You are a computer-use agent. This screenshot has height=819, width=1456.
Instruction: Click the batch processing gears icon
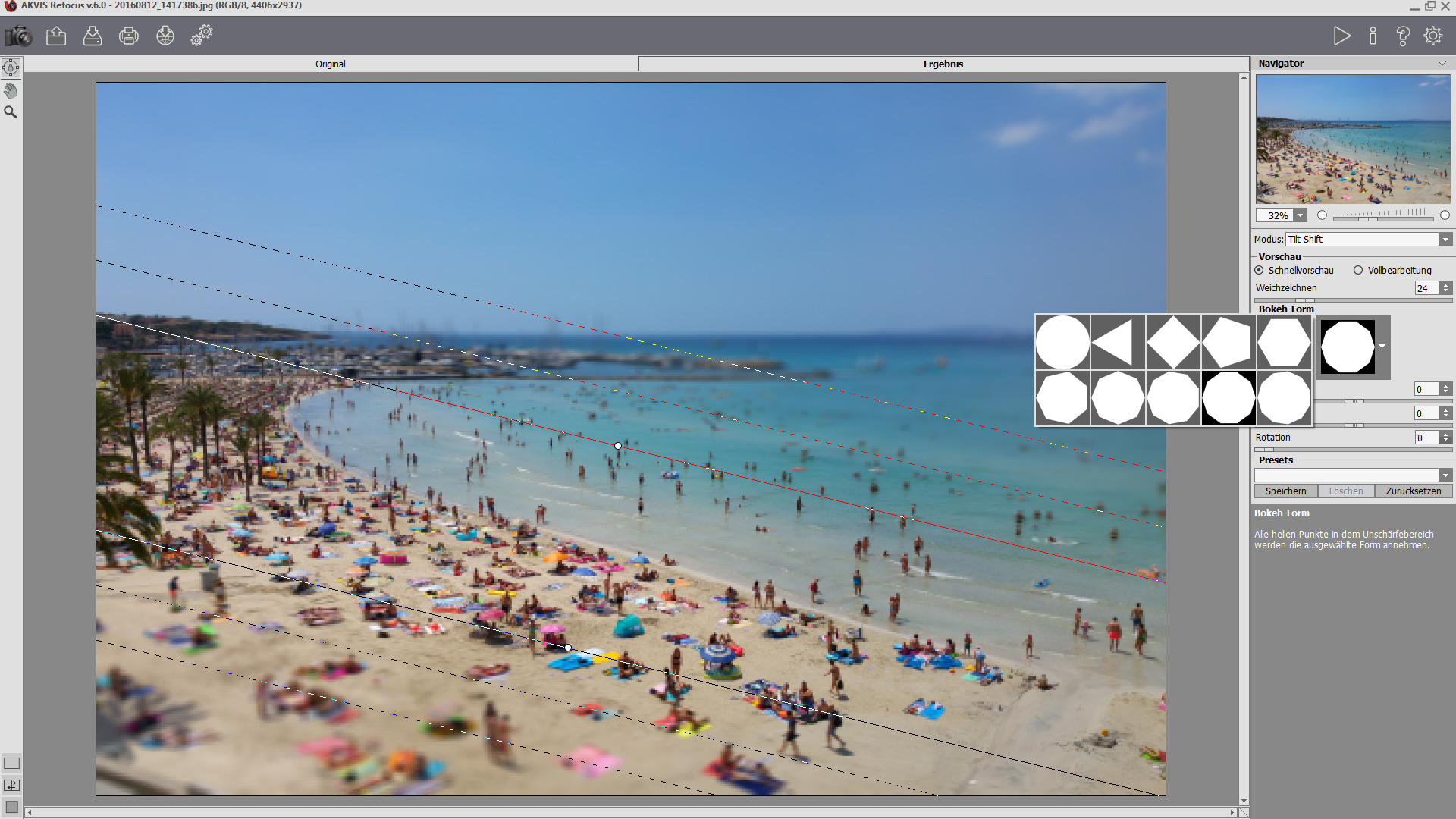[x=202, y=36]
